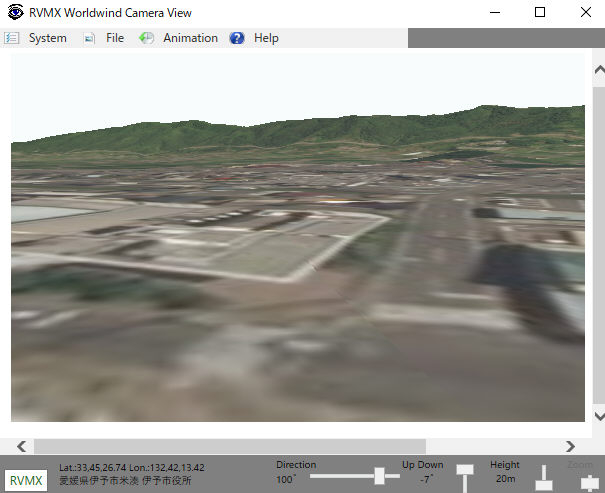
Task: Click the horizontal scrollbar left arrow
Action: tap(19, 446)
